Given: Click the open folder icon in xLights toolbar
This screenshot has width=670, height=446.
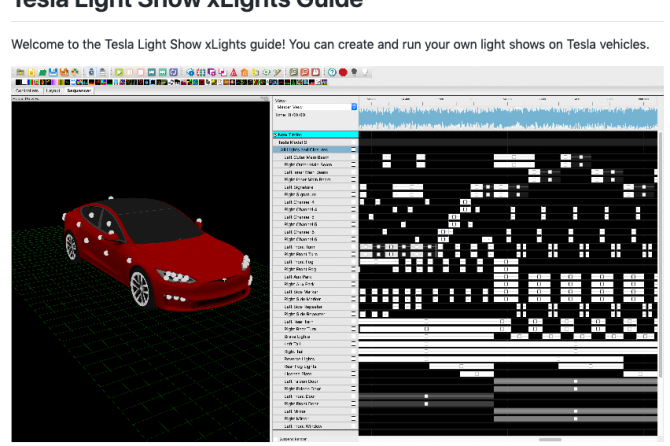Looking at the screenshot, I should click(x=20, y=72).
